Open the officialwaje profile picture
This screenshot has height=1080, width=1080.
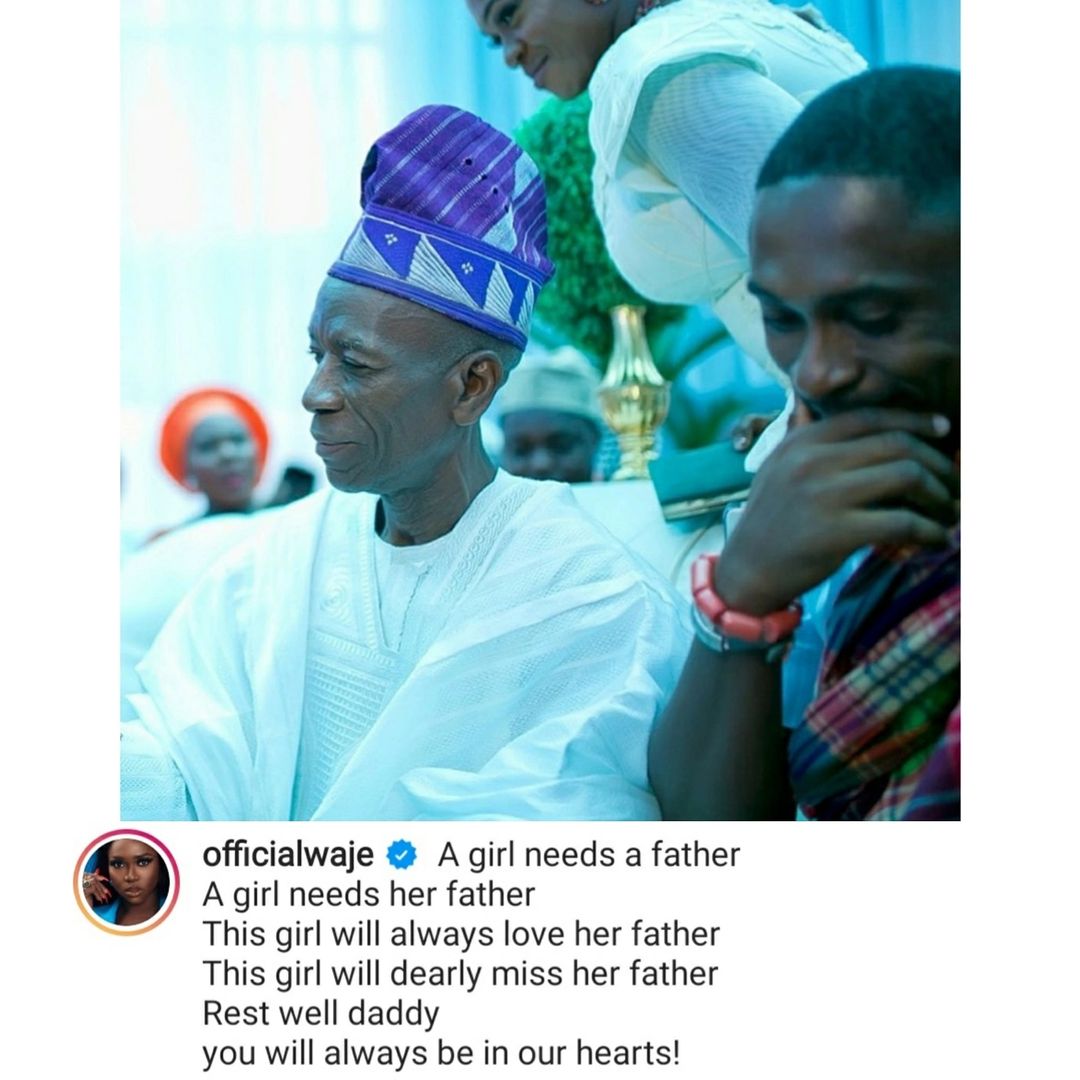[x=126, y=882]
